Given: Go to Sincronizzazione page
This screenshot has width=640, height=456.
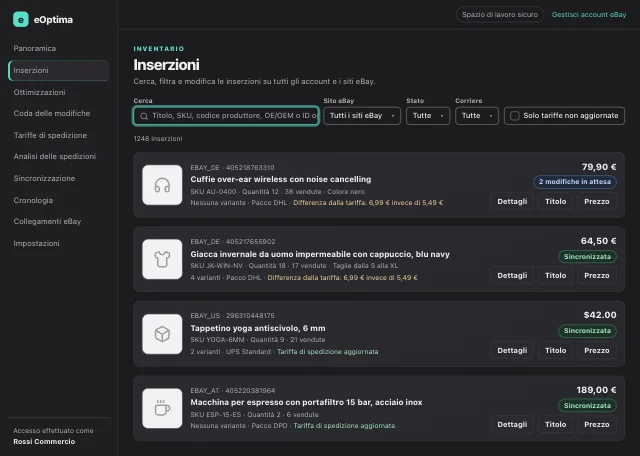Looking at the screenshot, I should pos(44,178).
